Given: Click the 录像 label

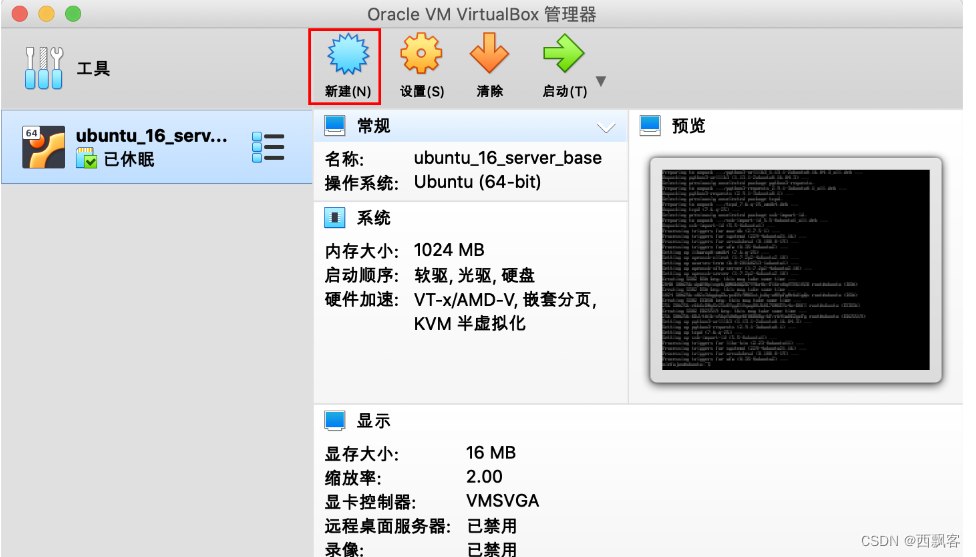Looking at the screenshot, I should [x=344, y=549].
